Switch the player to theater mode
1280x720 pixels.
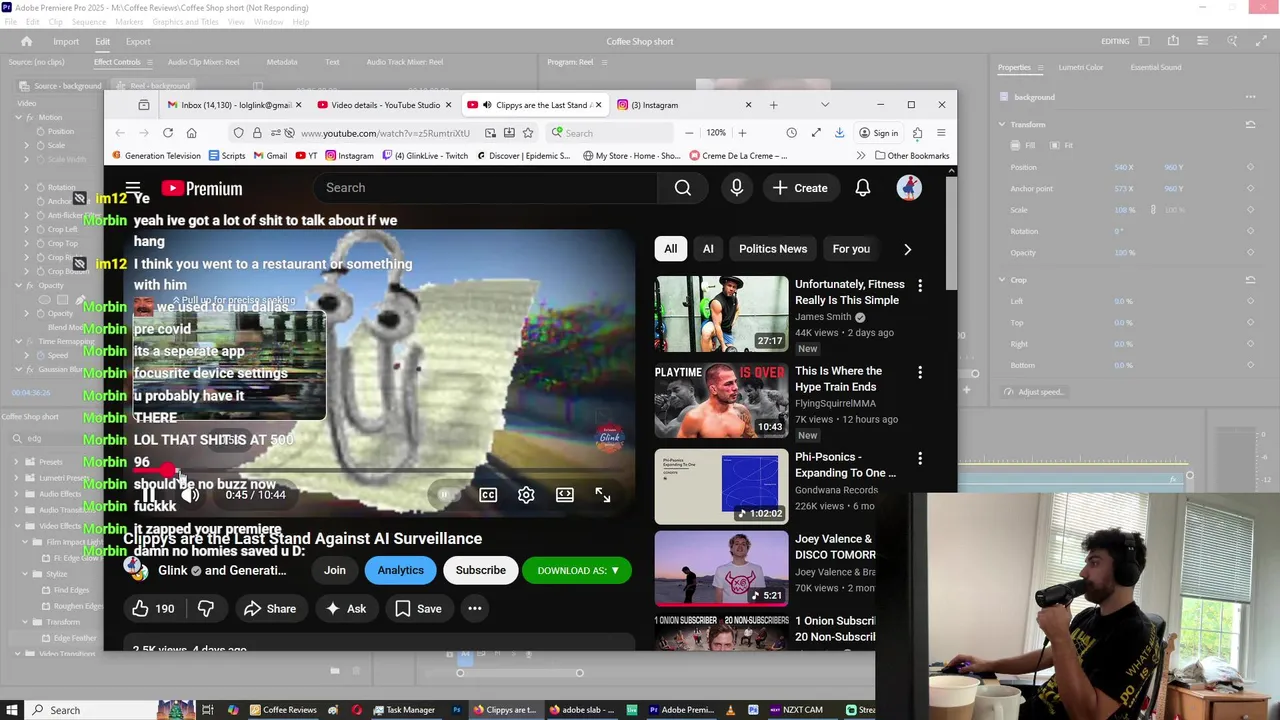(565, 494)
